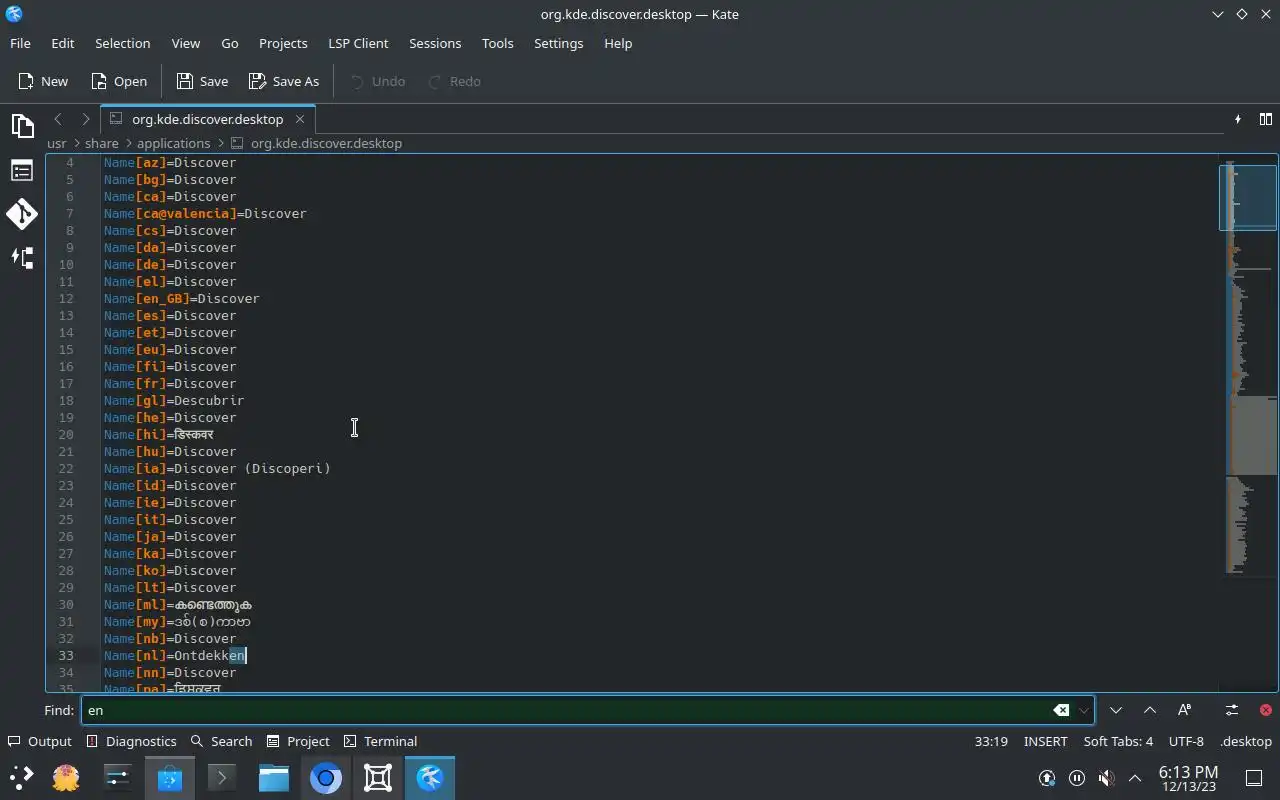Image resolution: width=1280 pixels, height=800 pixels.
Task: Click the 33:19 cursor position indicator
Action: pos(991,741)
